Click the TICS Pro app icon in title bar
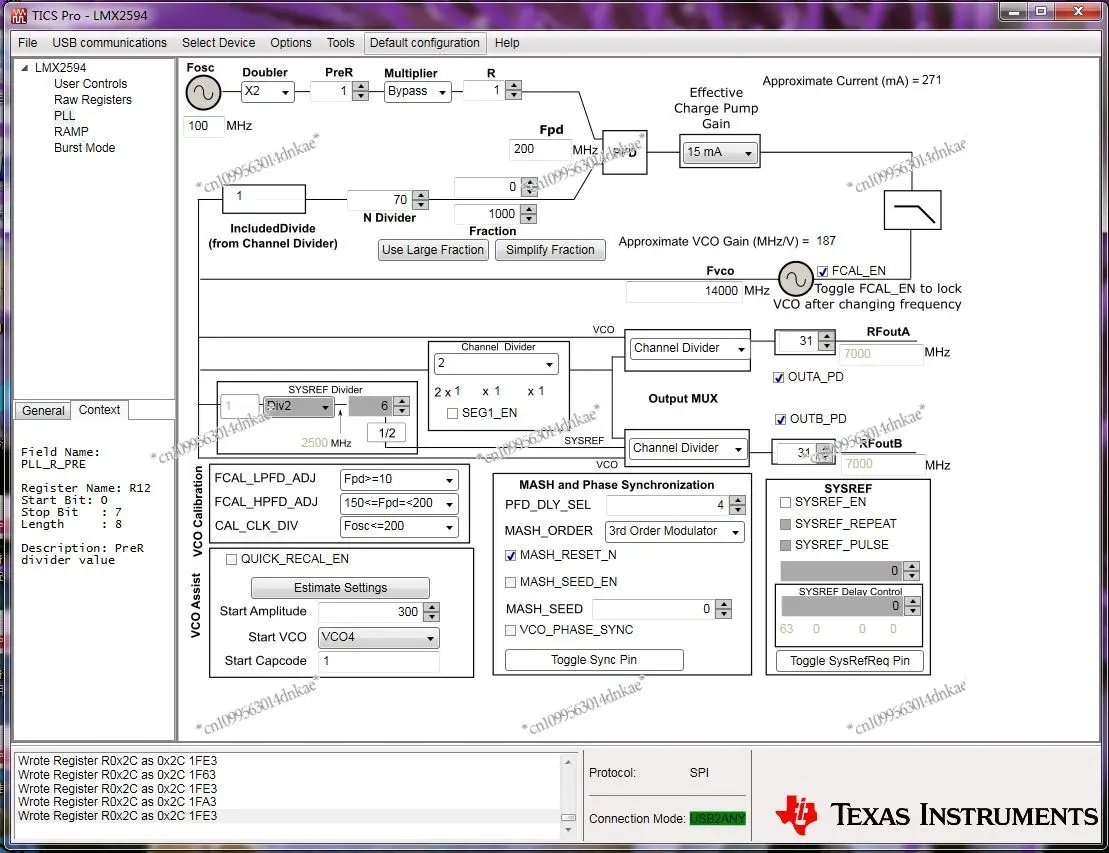 point(19,15)
